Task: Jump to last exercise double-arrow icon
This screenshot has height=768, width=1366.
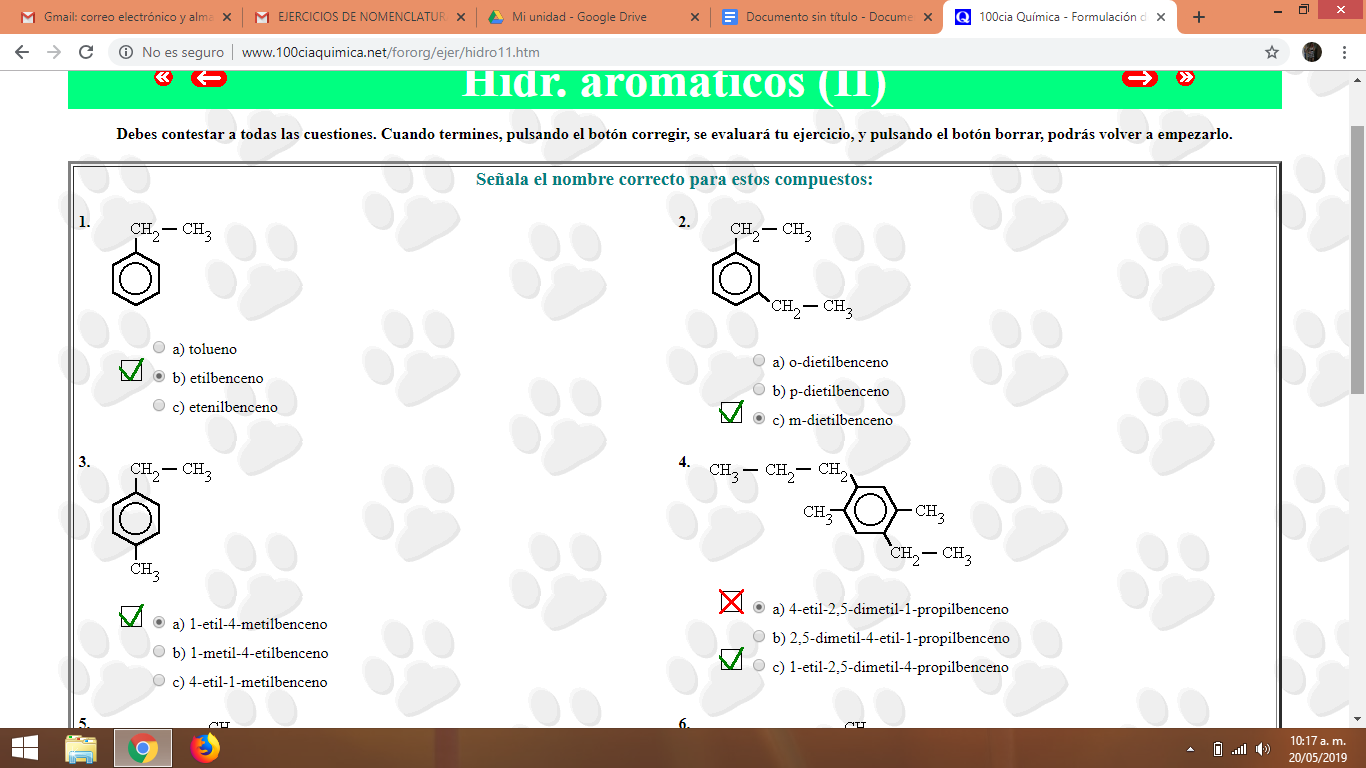Action: pos(1185,78)
